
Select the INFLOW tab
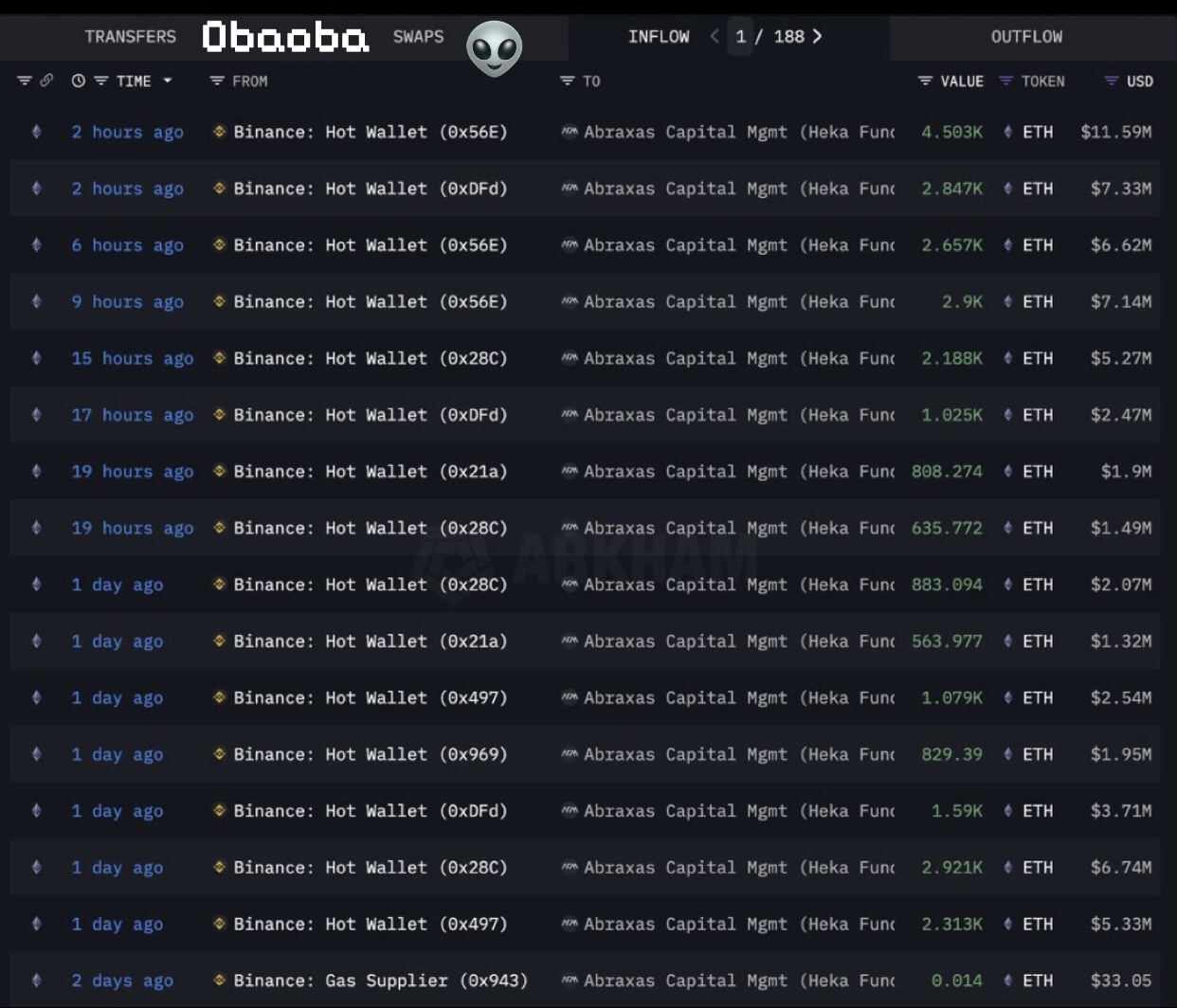pyautogui.click(x=659, y=36)
